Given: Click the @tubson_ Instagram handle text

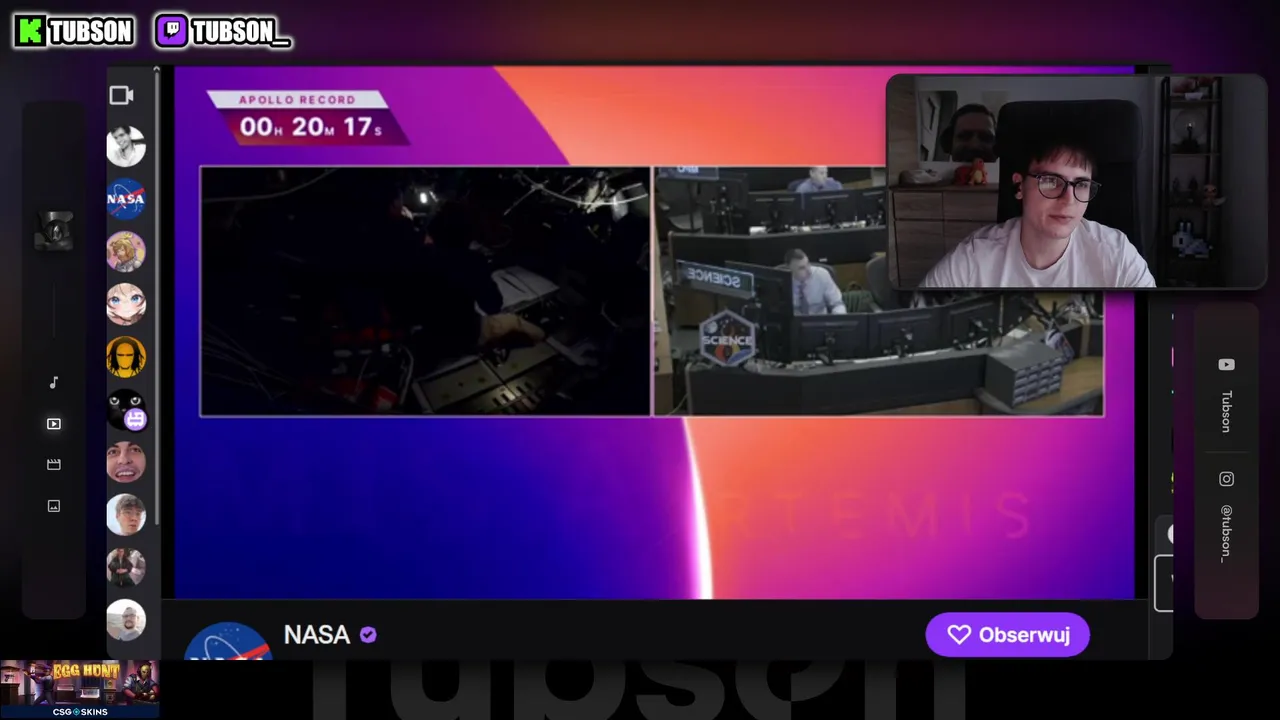Looking at the screenshot, I should 1226,533.
